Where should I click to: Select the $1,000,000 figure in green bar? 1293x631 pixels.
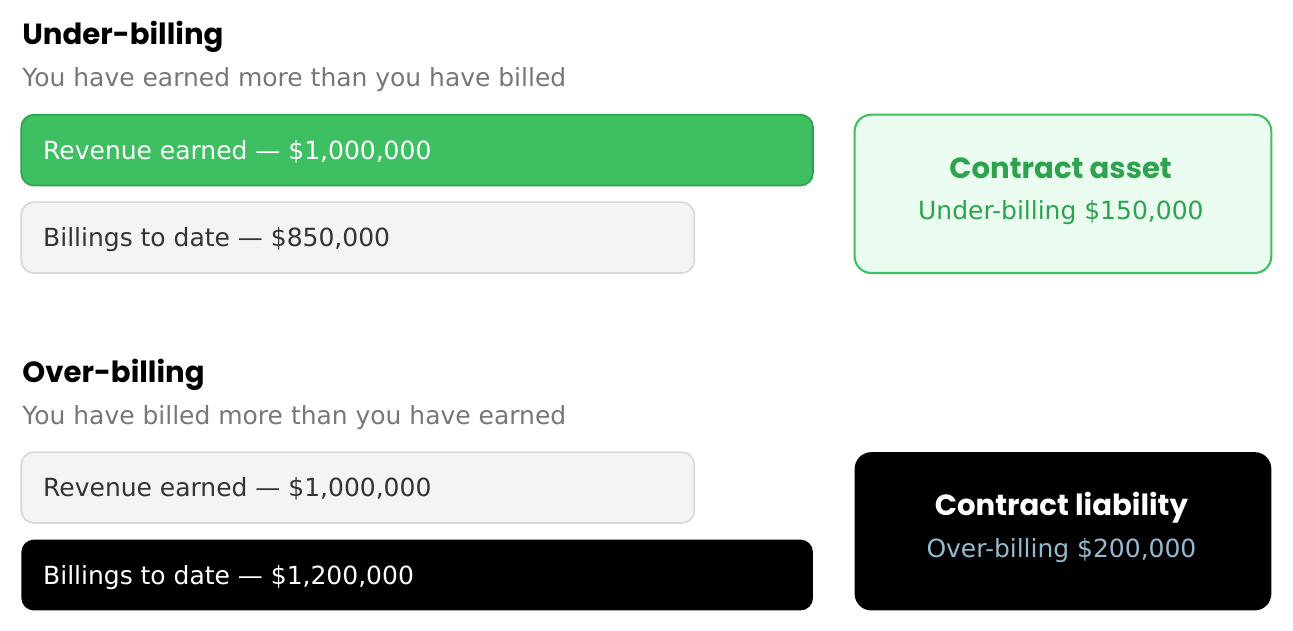(x=360, y=151)
